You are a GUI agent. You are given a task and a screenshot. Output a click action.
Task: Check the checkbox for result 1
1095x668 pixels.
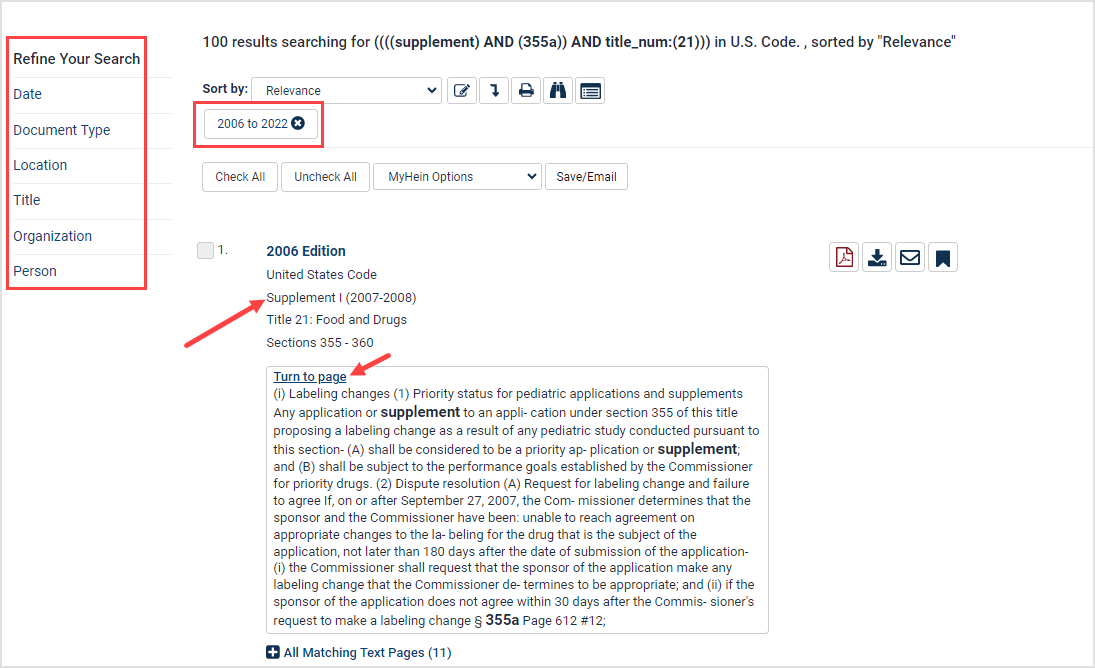tap(205, 250)
